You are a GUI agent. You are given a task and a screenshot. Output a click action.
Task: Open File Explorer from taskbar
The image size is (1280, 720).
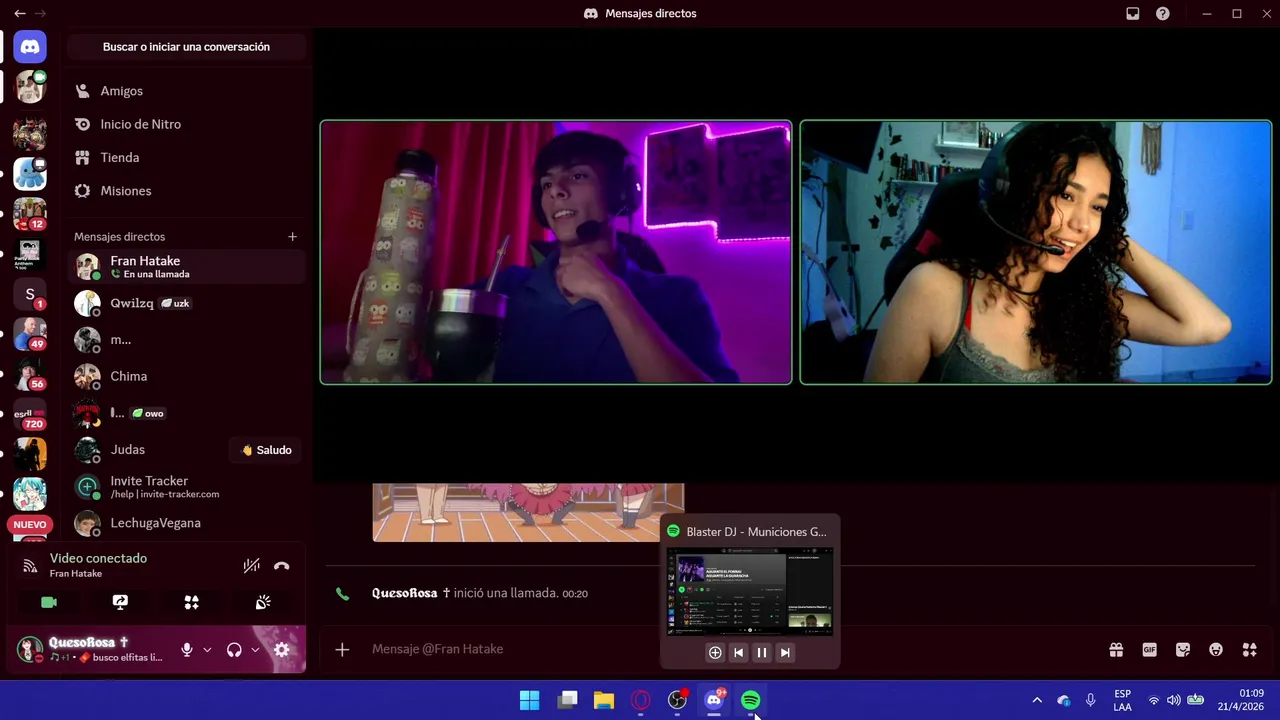point(604,700)
